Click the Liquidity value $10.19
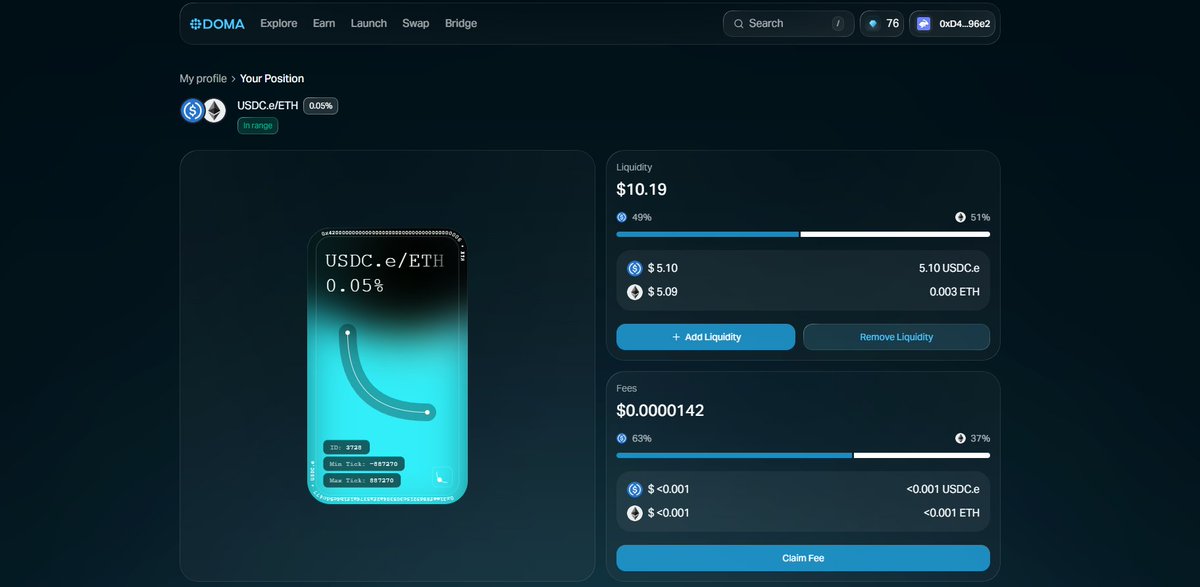 click(642, 189)
